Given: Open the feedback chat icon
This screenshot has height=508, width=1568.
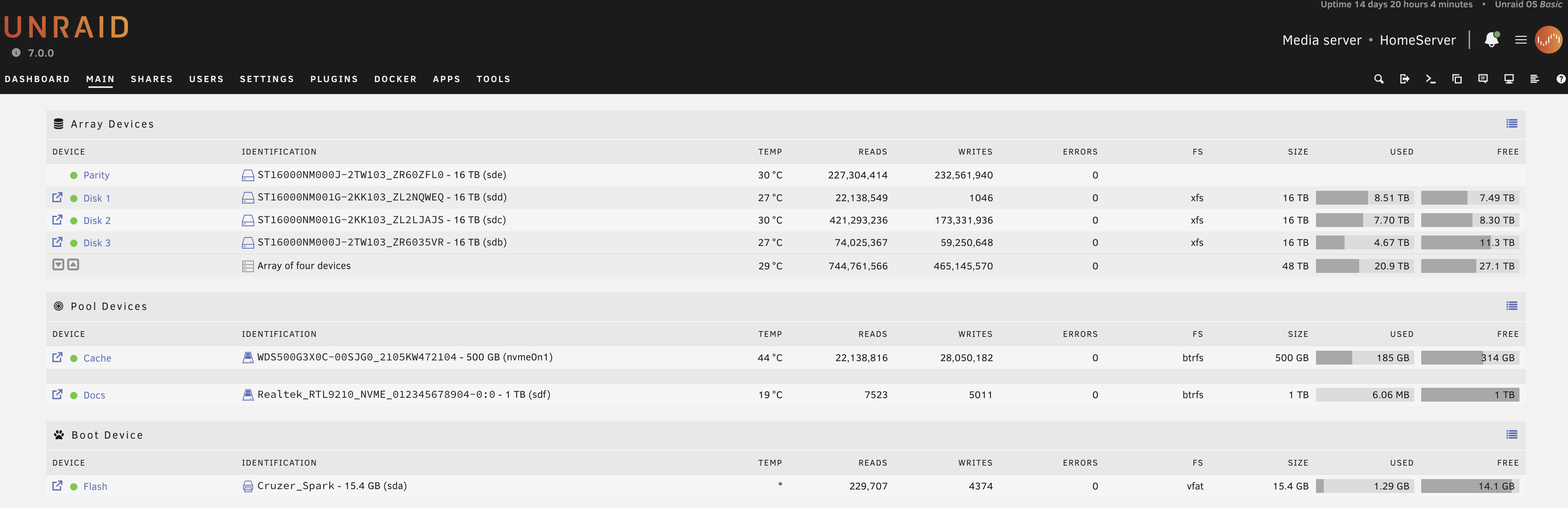Looking at the screenshot, I should click(1483, 79).
